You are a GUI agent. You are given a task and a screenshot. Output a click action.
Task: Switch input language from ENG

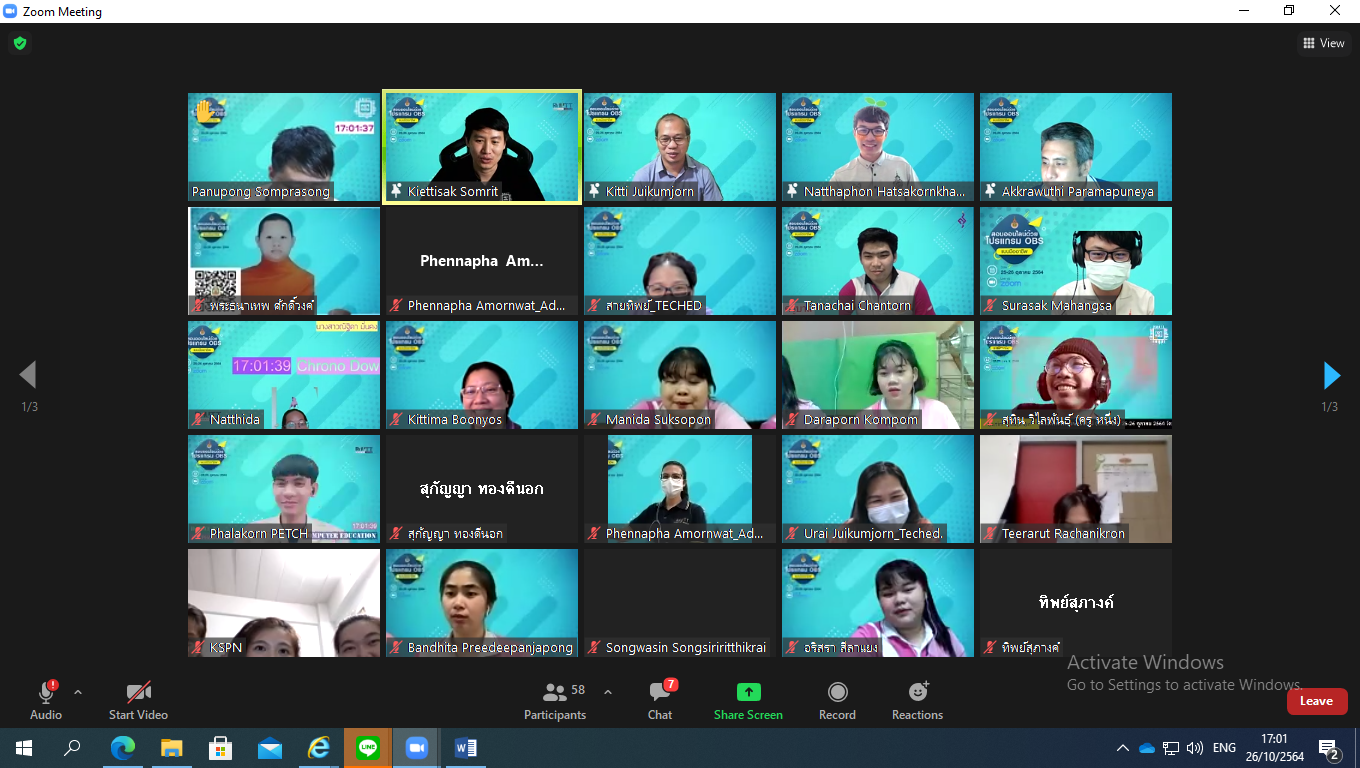[x=1224, y=748]
